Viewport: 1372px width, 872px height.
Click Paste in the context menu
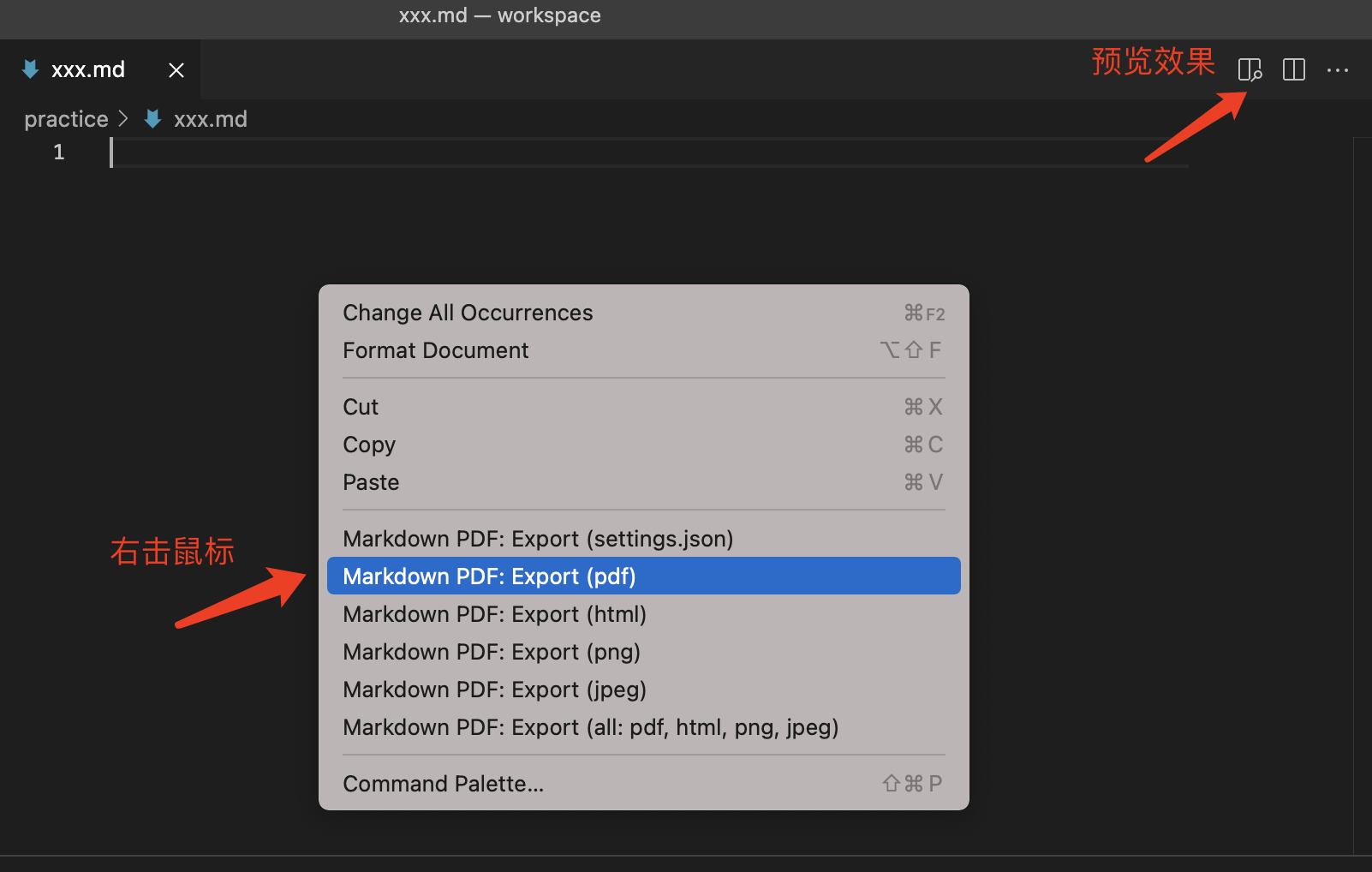pyautogui.click(x=371, y=481)
